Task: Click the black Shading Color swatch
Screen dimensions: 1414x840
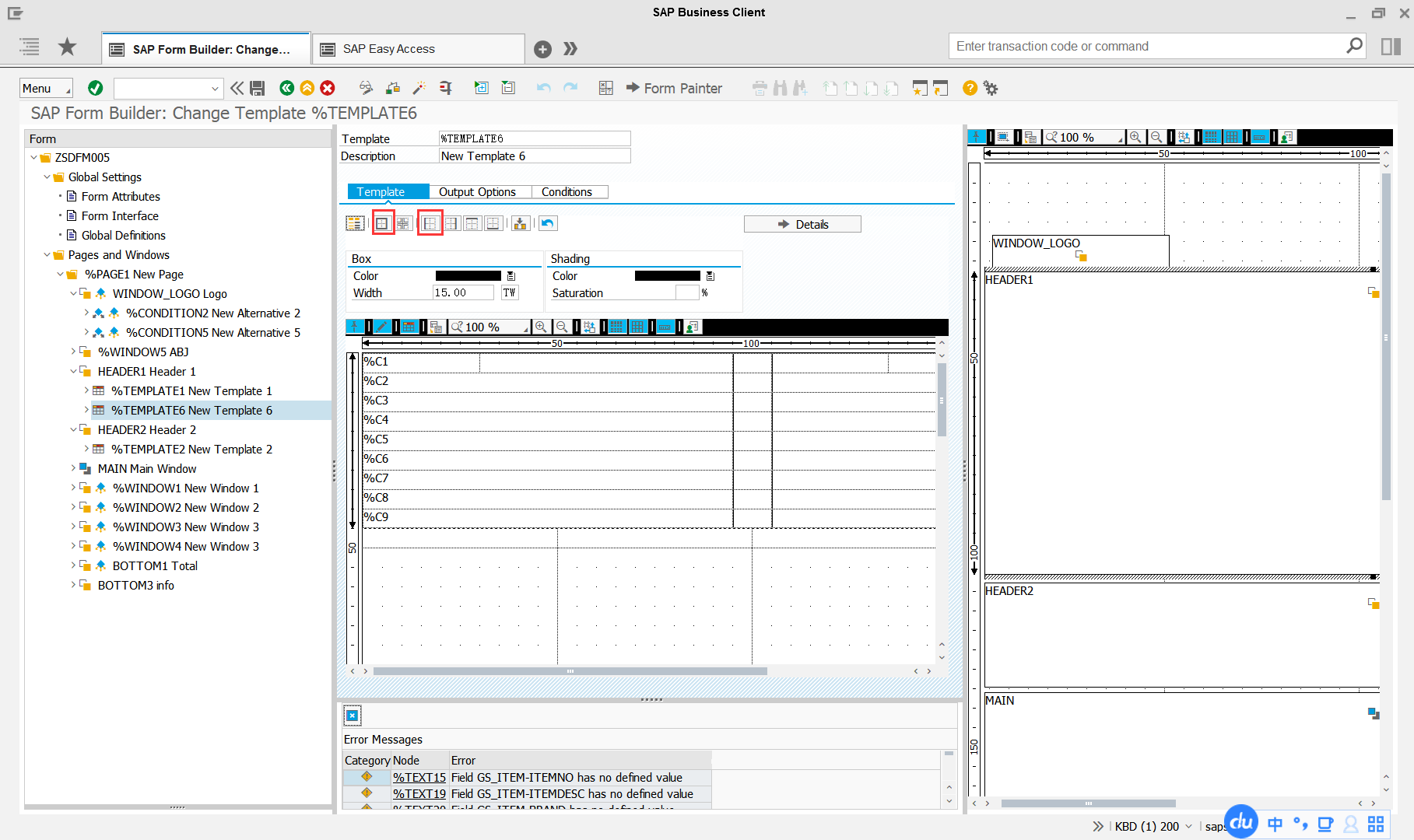Action: click(x=667, y=275)
